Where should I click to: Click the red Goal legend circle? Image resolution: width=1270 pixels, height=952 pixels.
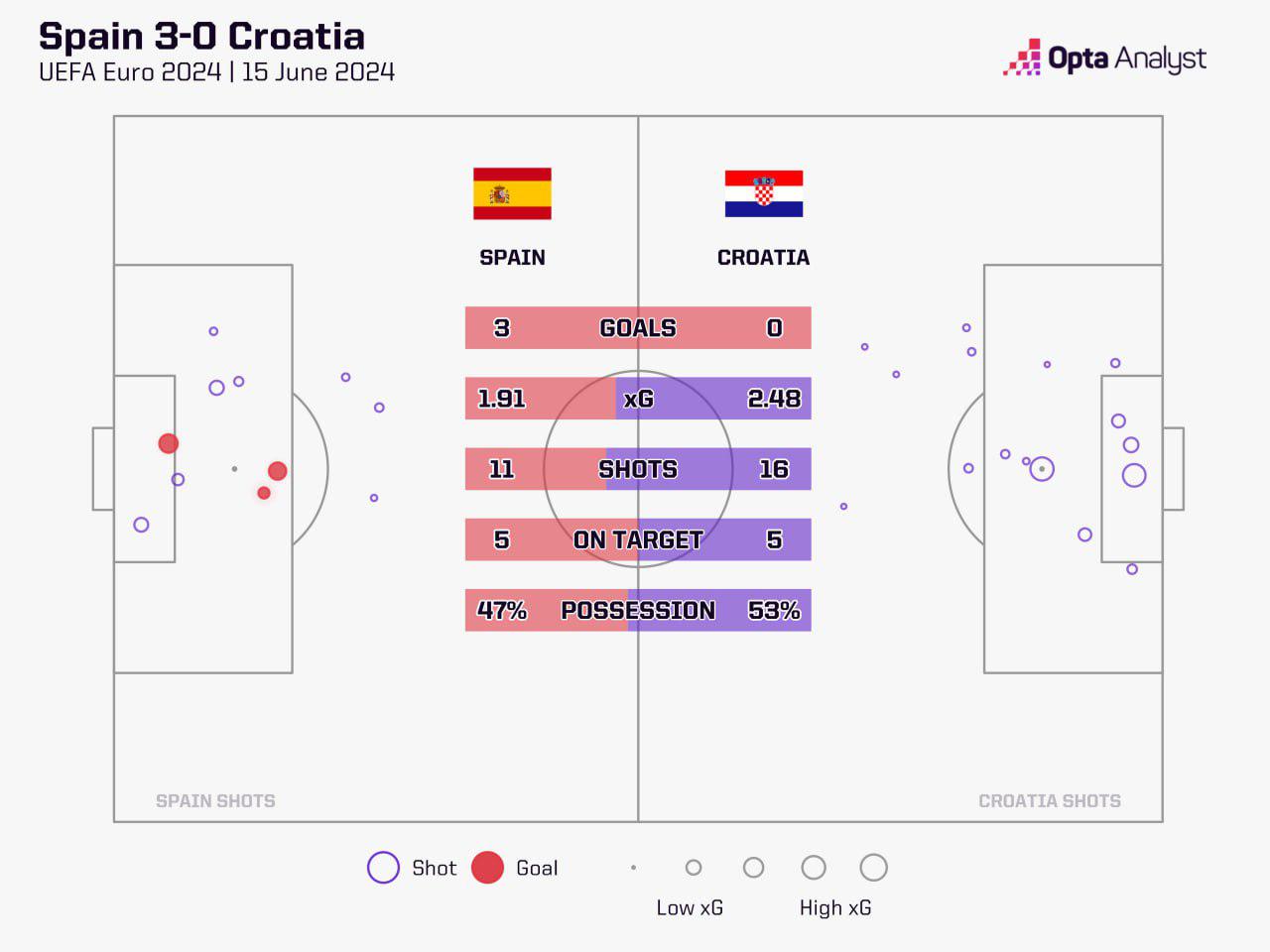pyautogui.click(x=487, y=868)
